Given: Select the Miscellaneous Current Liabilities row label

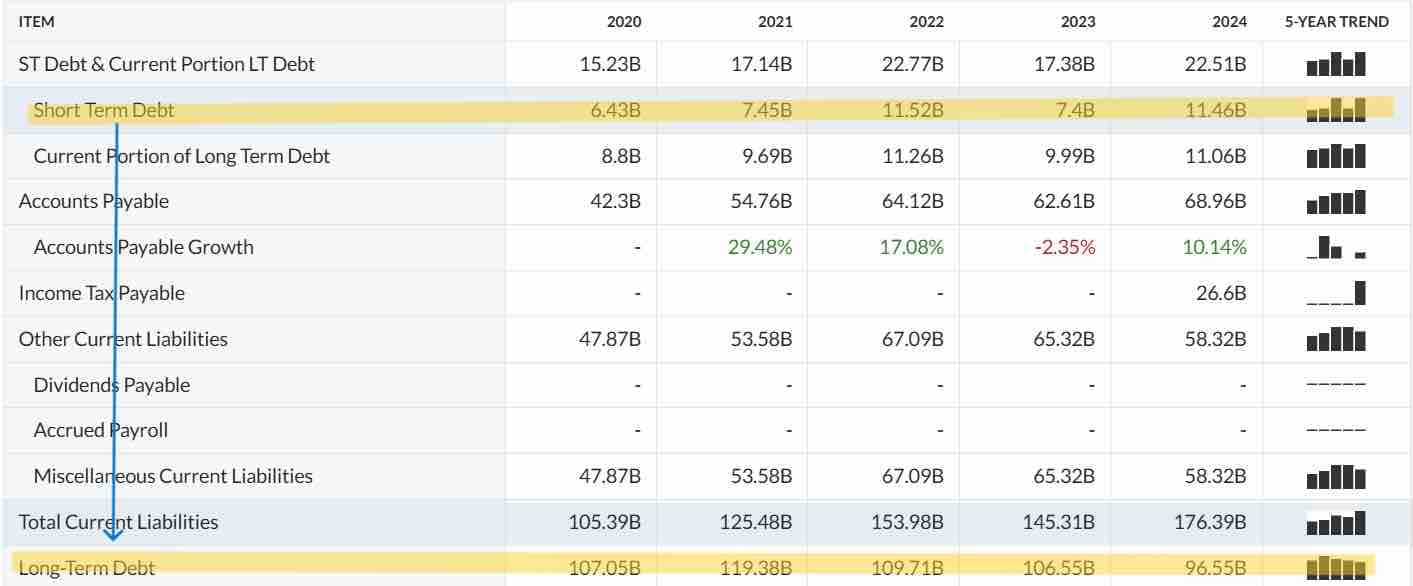Looking at the screenshot, I should click(173, 476).
